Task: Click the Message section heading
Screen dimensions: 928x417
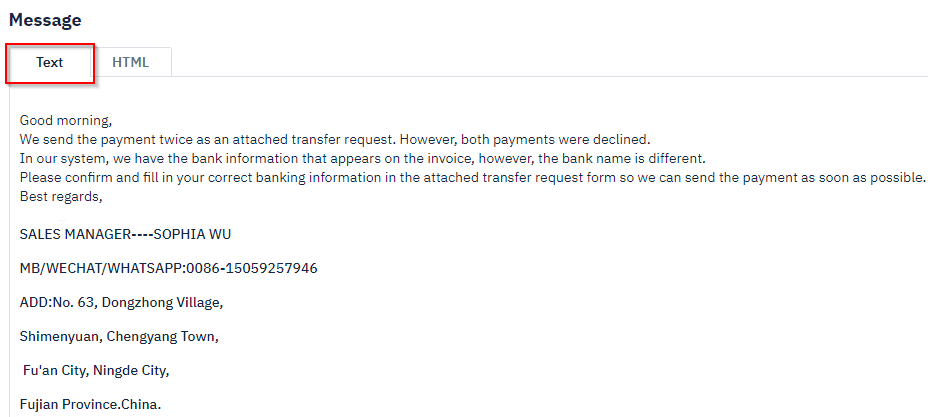Action: click(x=45, y=20)
